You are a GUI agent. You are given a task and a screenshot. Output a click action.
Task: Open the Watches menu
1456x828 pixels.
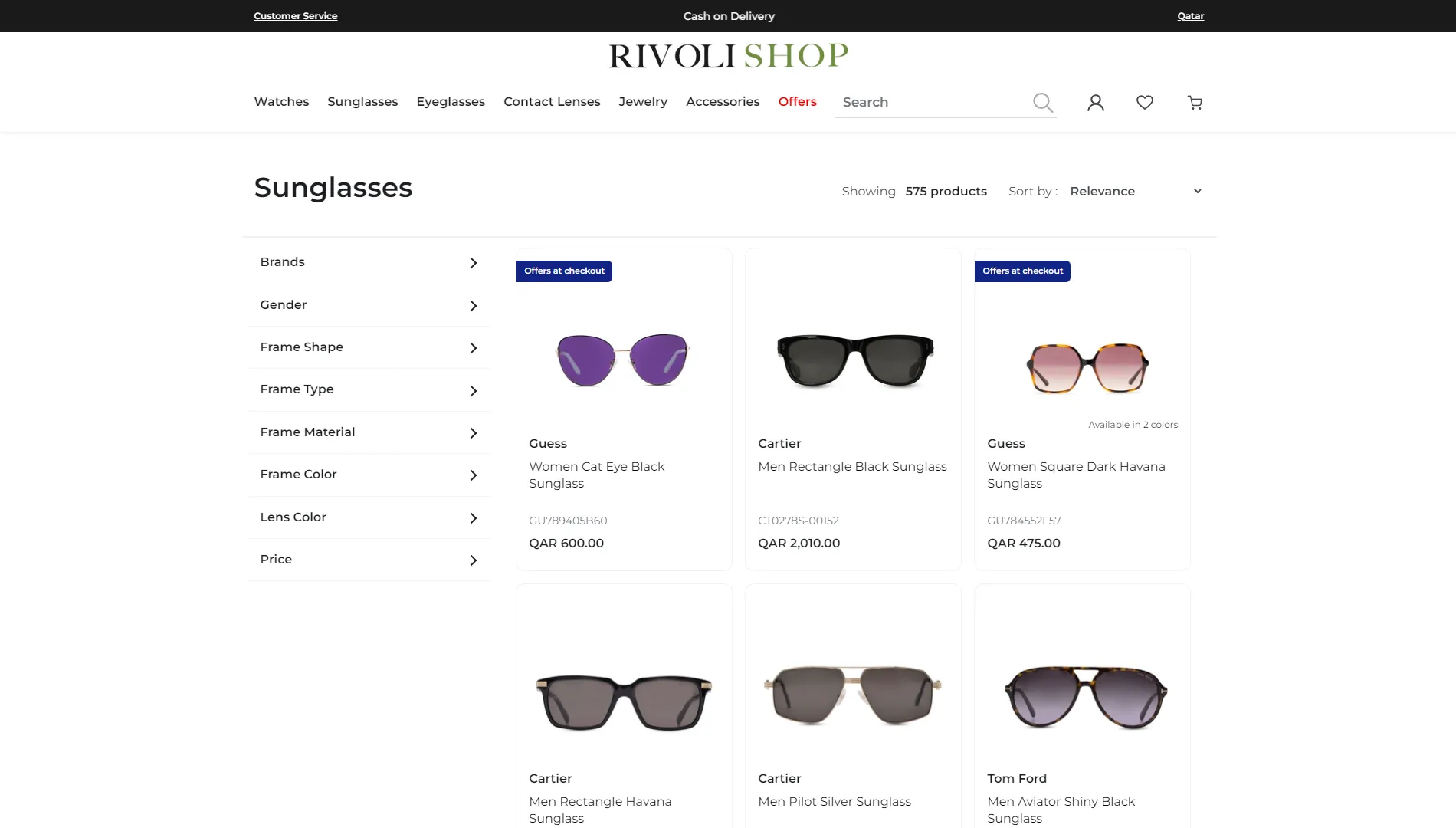click(x=281, y=101)
